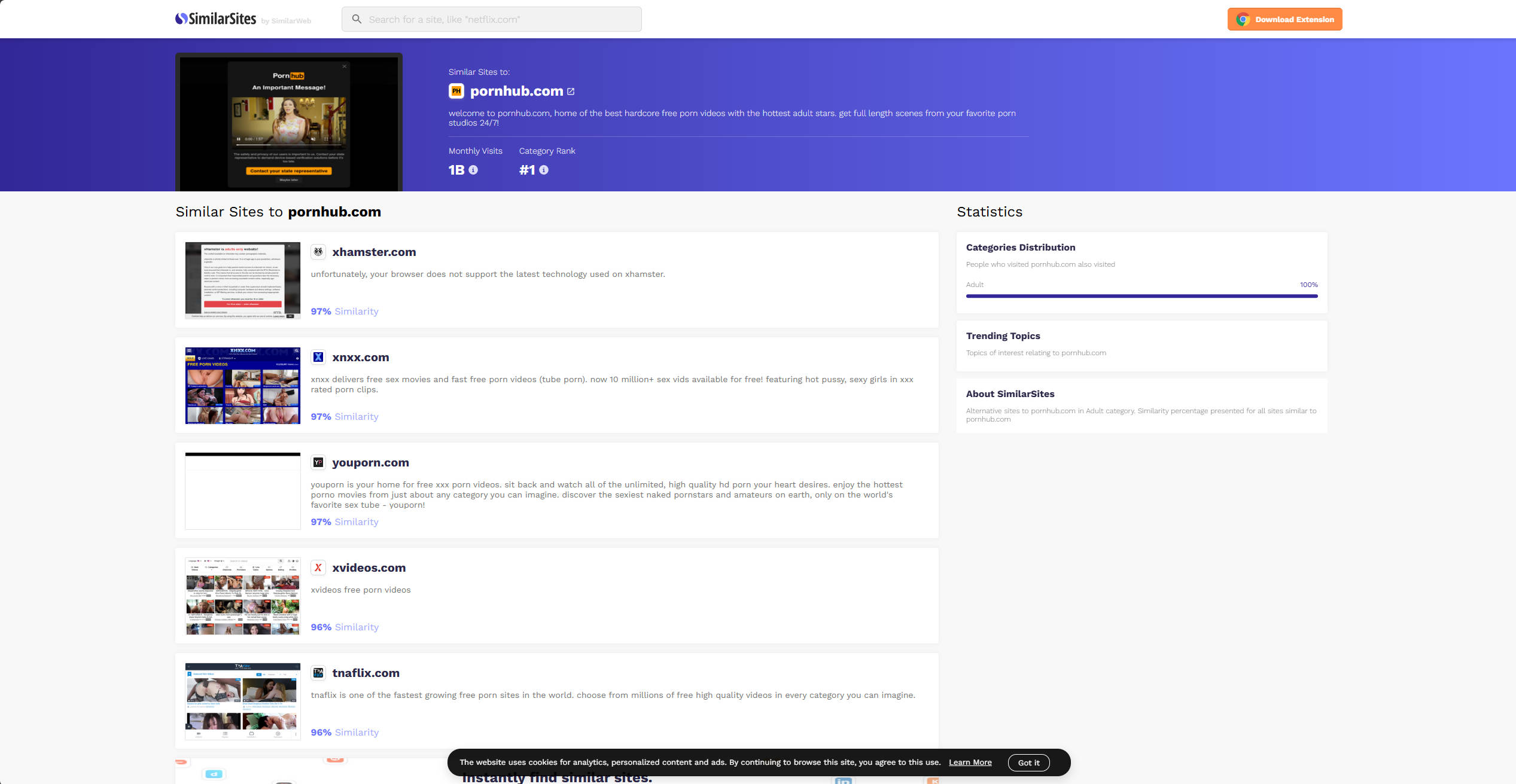Click the xhamster.com favicon
The image size is (1516, 784).
coord(318,252)
